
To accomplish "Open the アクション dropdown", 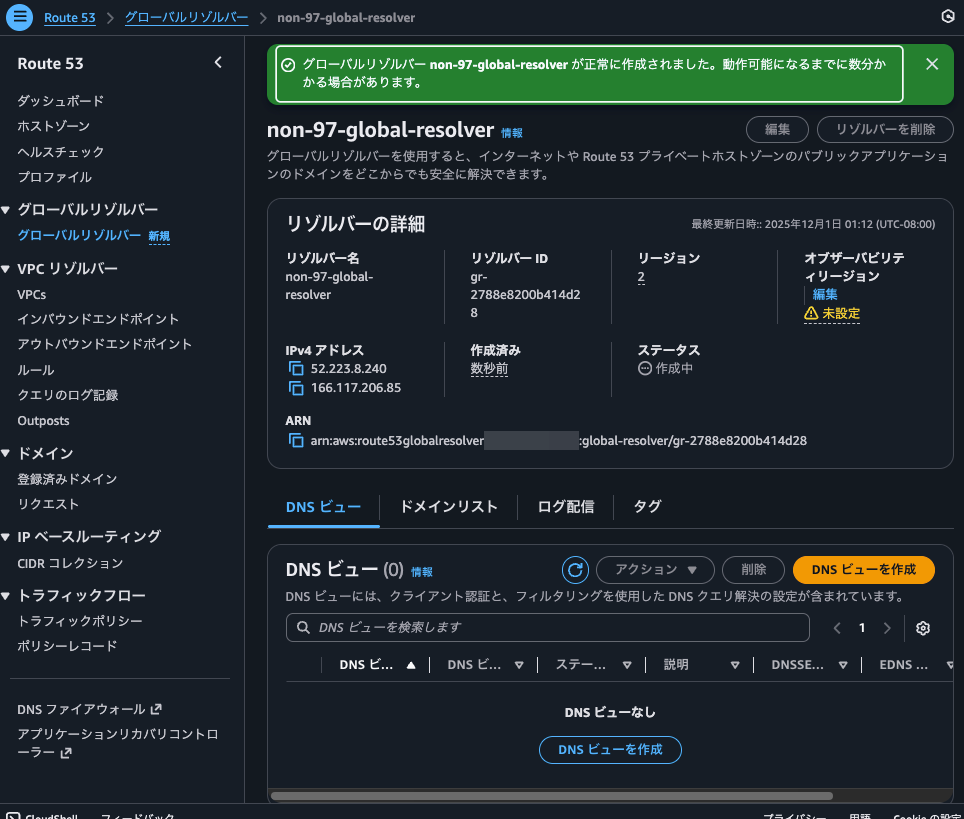I will [655, 570].
